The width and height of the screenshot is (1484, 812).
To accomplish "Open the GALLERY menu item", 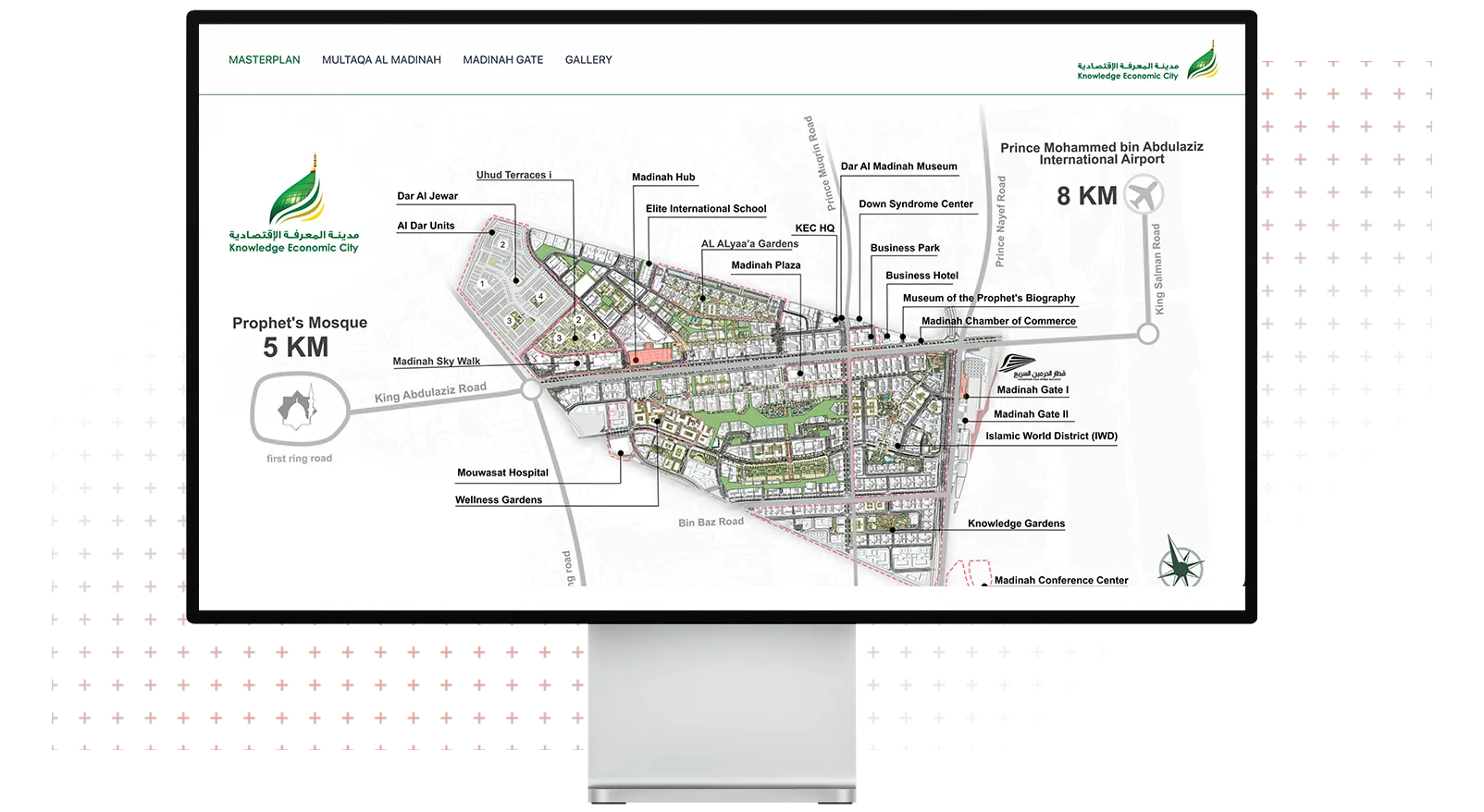I will click(588, 60).
